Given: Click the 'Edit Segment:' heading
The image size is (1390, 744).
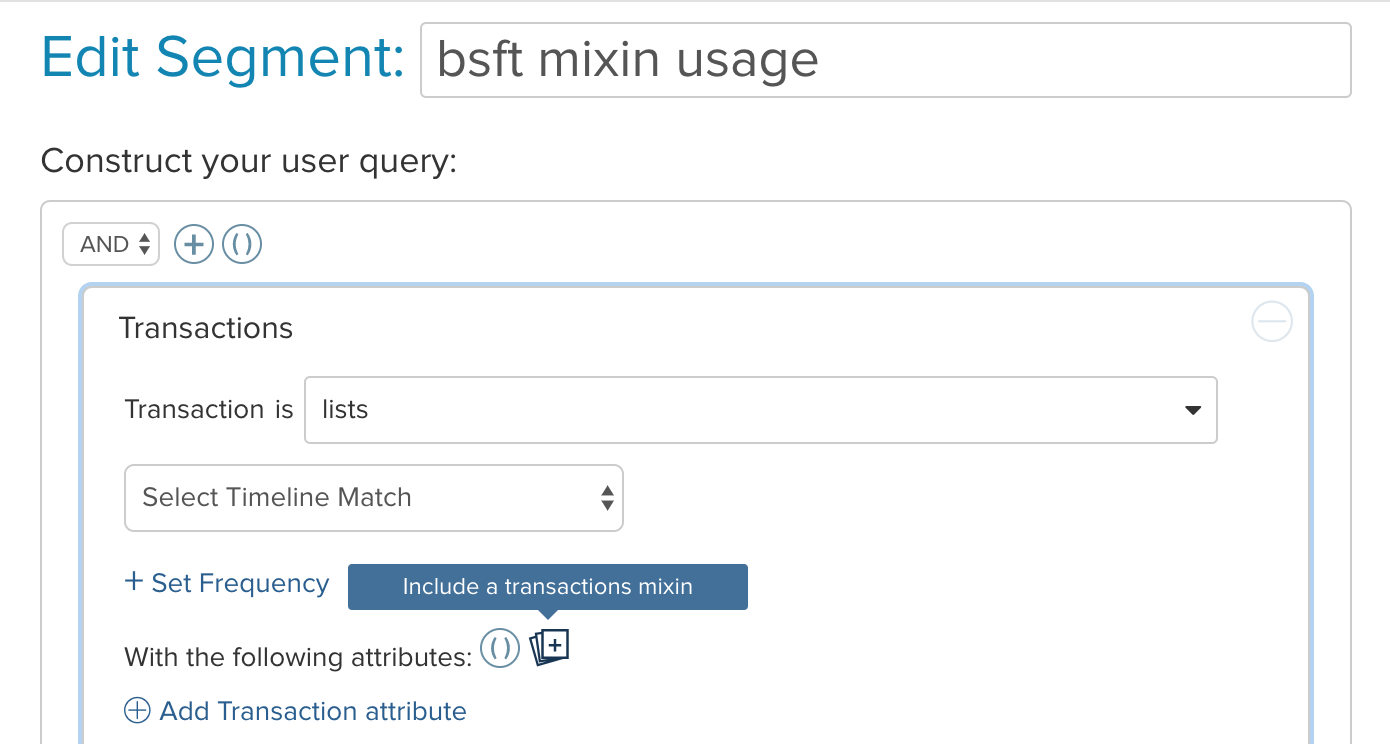Looking at the screenshot, I should [x=223, y=58].
